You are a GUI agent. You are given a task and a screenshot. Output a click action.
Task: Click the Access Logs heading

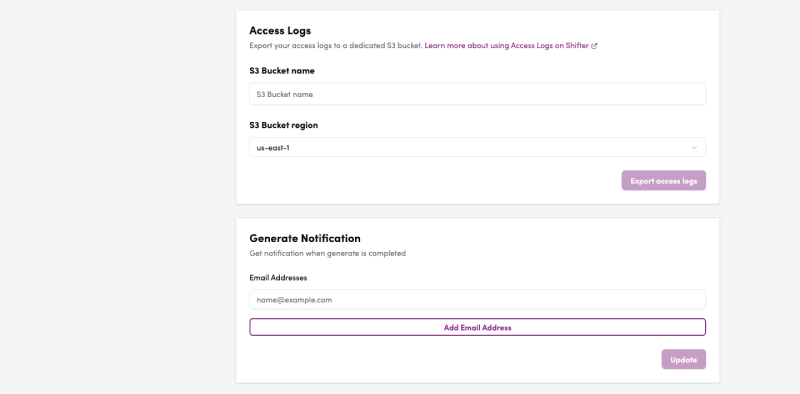[280, 31]
